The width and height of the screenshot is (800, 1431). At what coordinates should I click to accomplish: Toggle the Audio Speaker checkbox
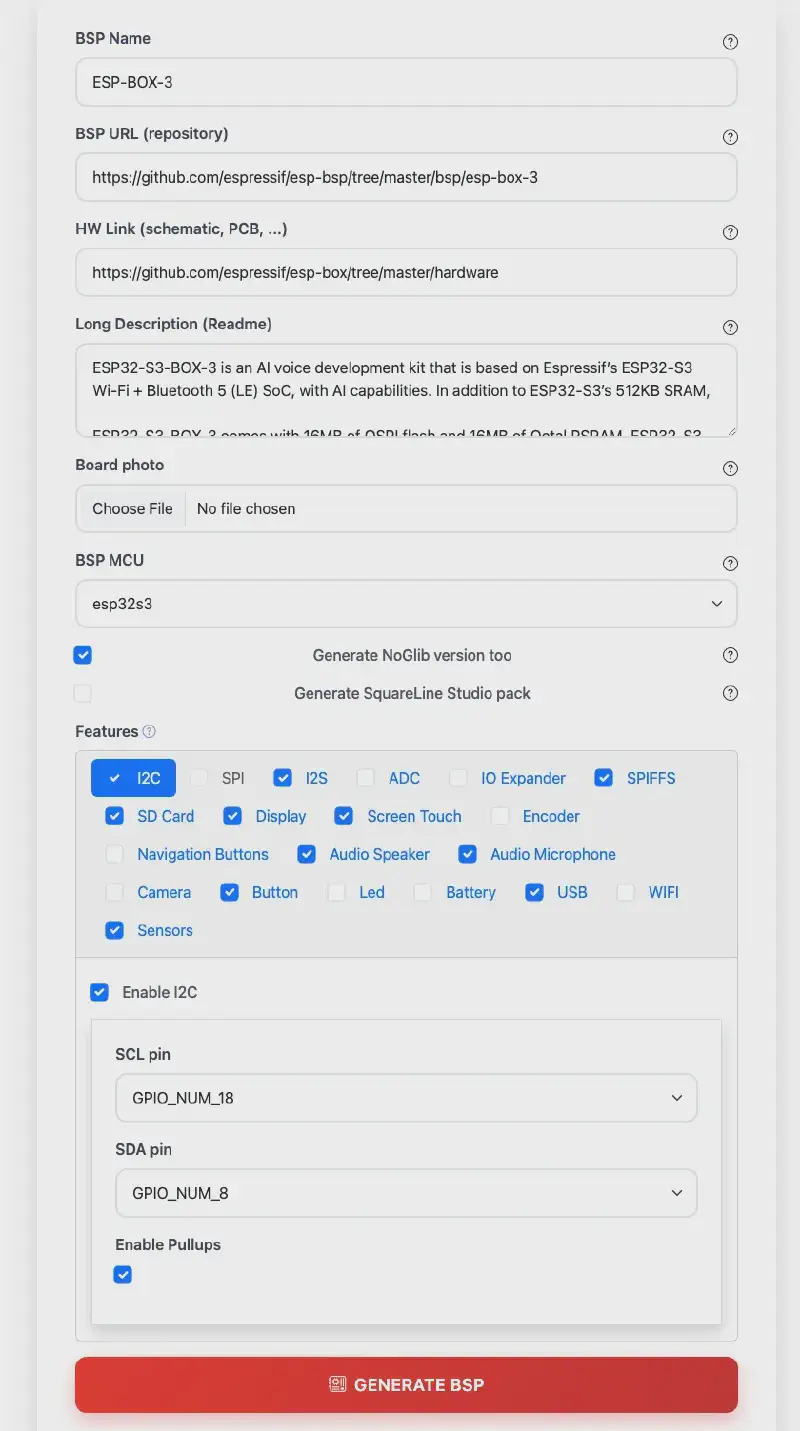pos(307,854)
